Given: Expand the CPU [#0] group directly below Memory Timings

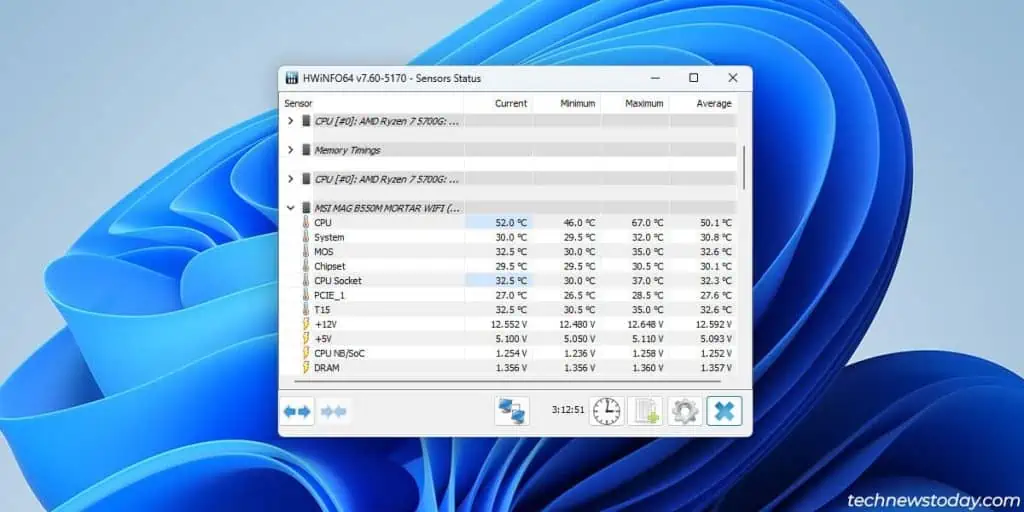Looking at the screenshot, I should (291, 178).
